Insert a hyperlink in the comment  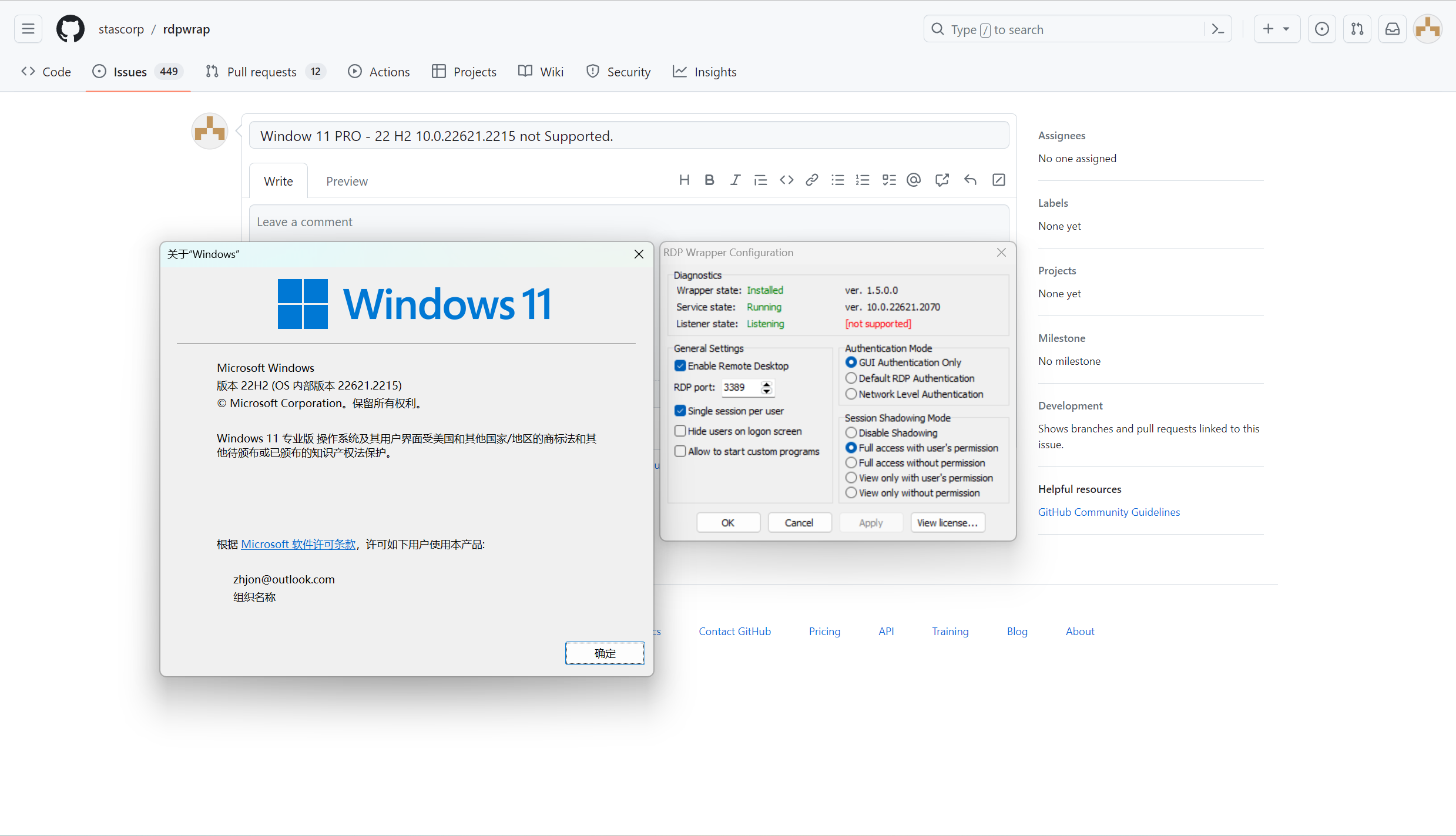[x=812, y=180]
